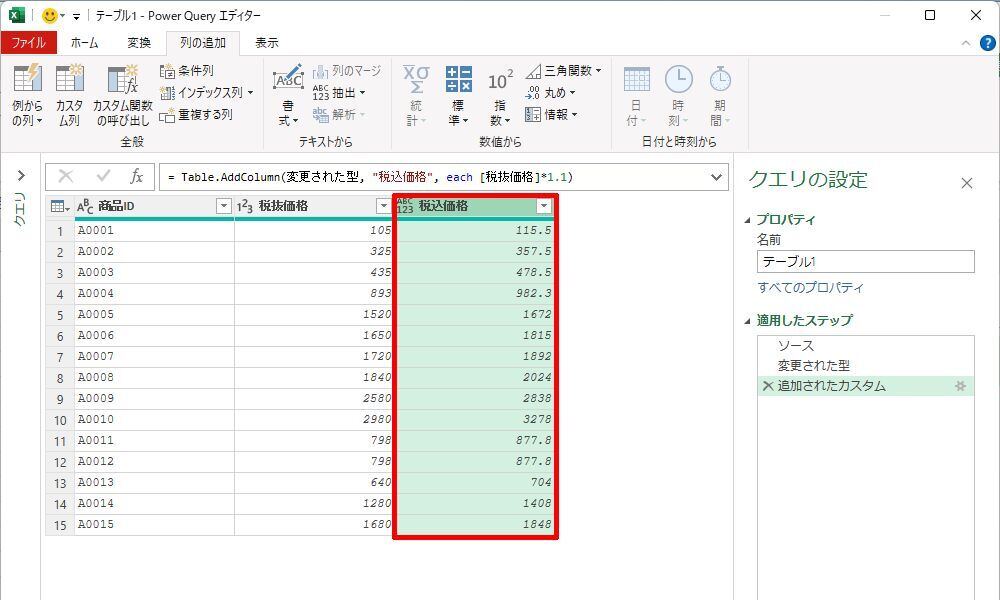Delete the 追加されたカスタム step with X
Screen dimensions: 1000x600
[767, 386]
